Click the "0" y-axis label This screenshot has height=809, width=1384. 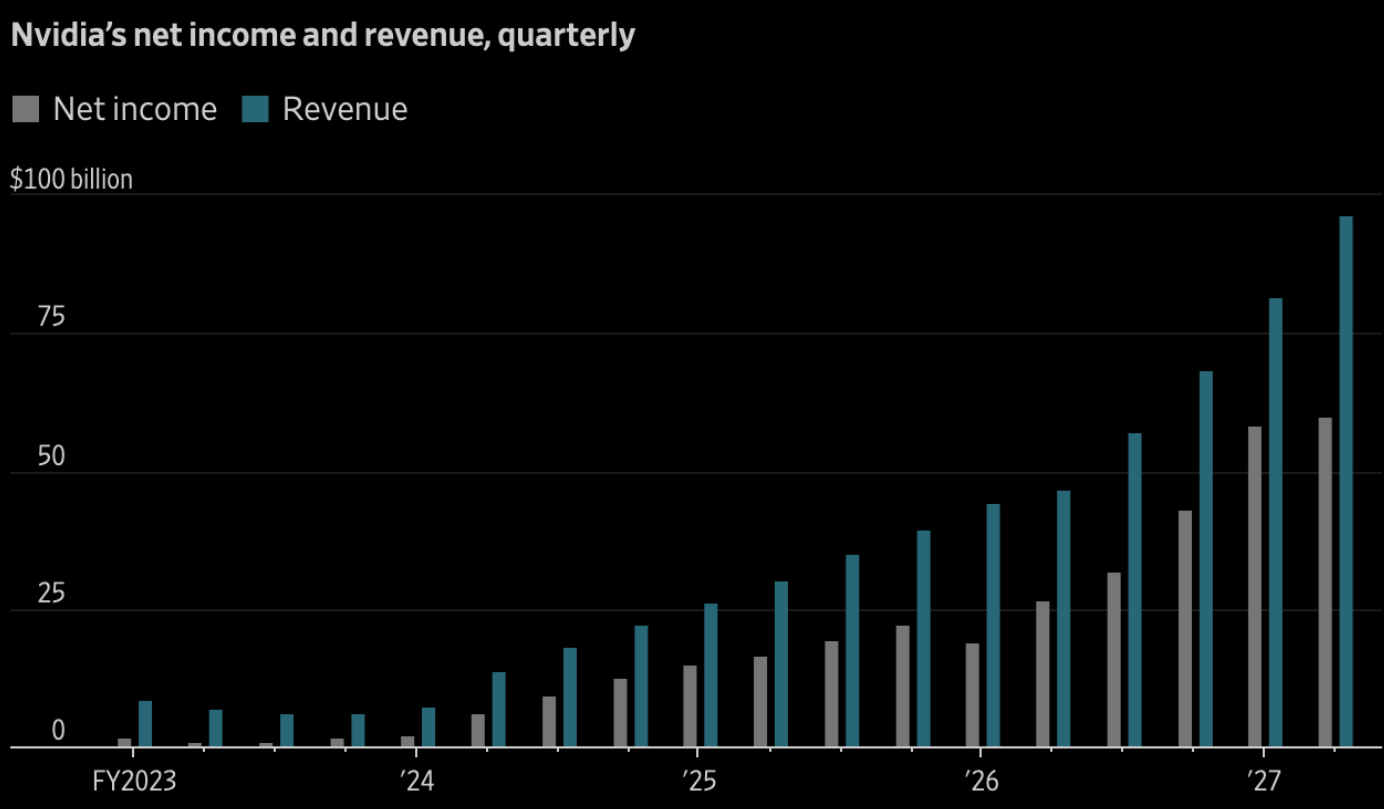[x=58, y=732]
